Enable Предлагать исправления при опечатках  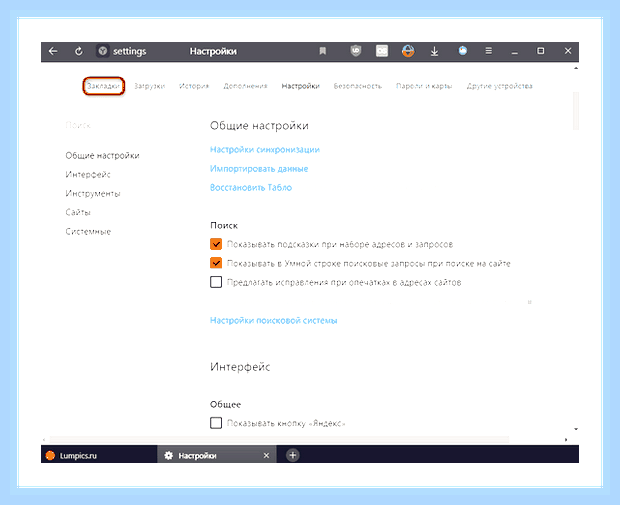click(x=216, y=282)
